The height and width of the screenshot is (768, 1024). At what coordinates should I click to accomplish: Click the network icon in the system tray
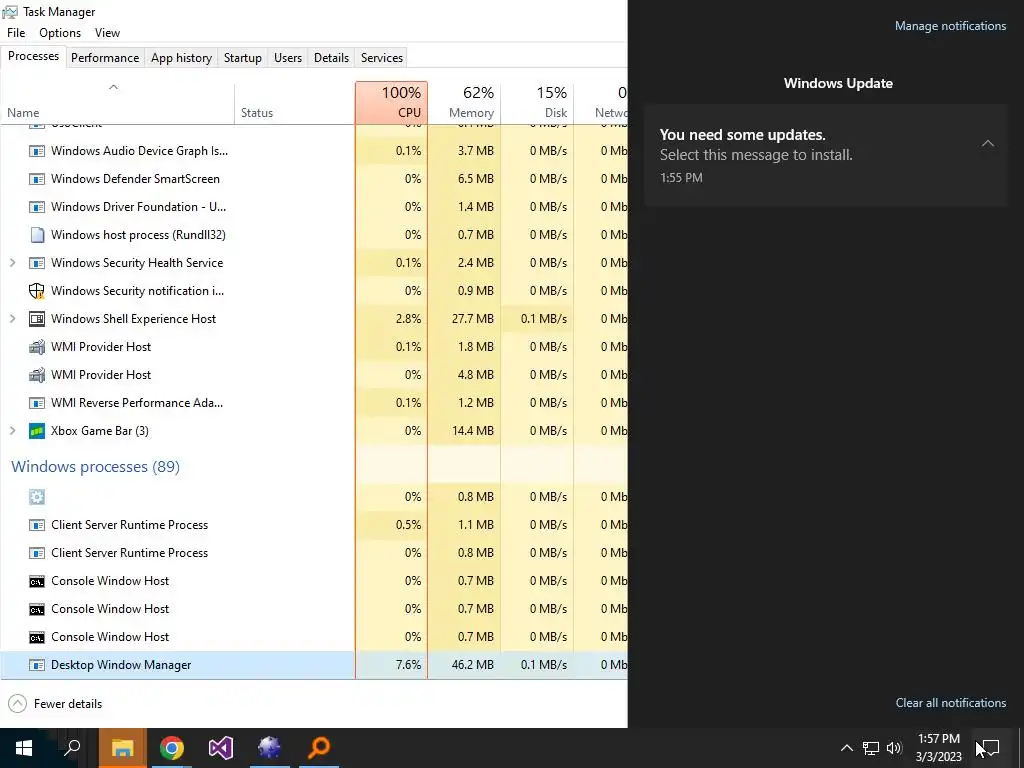coord(871,748)
